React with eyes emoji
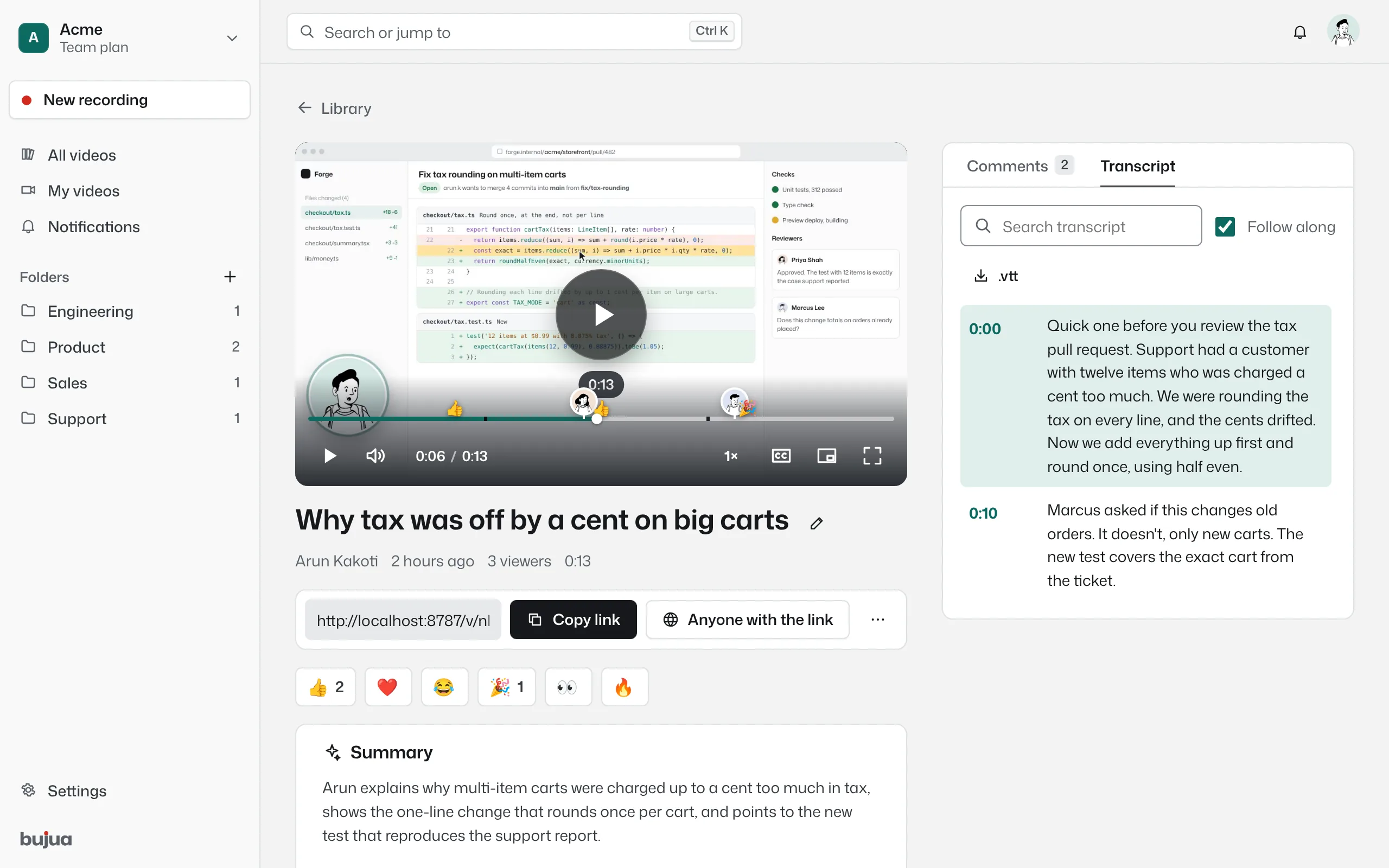 [x=568, y=687]
